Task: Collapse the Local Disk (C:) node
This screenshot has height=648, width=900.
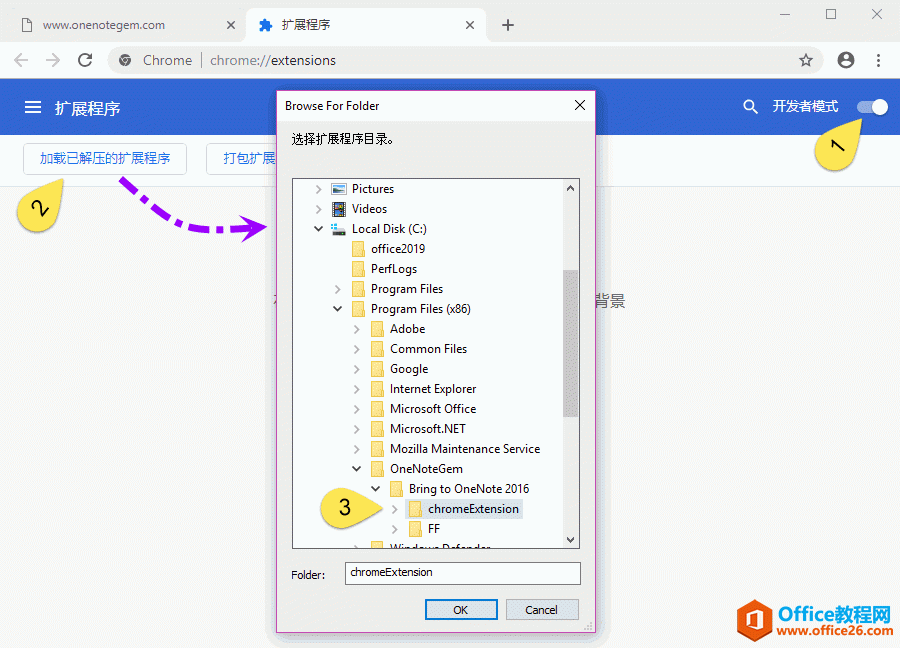Action: click(318, 228)
